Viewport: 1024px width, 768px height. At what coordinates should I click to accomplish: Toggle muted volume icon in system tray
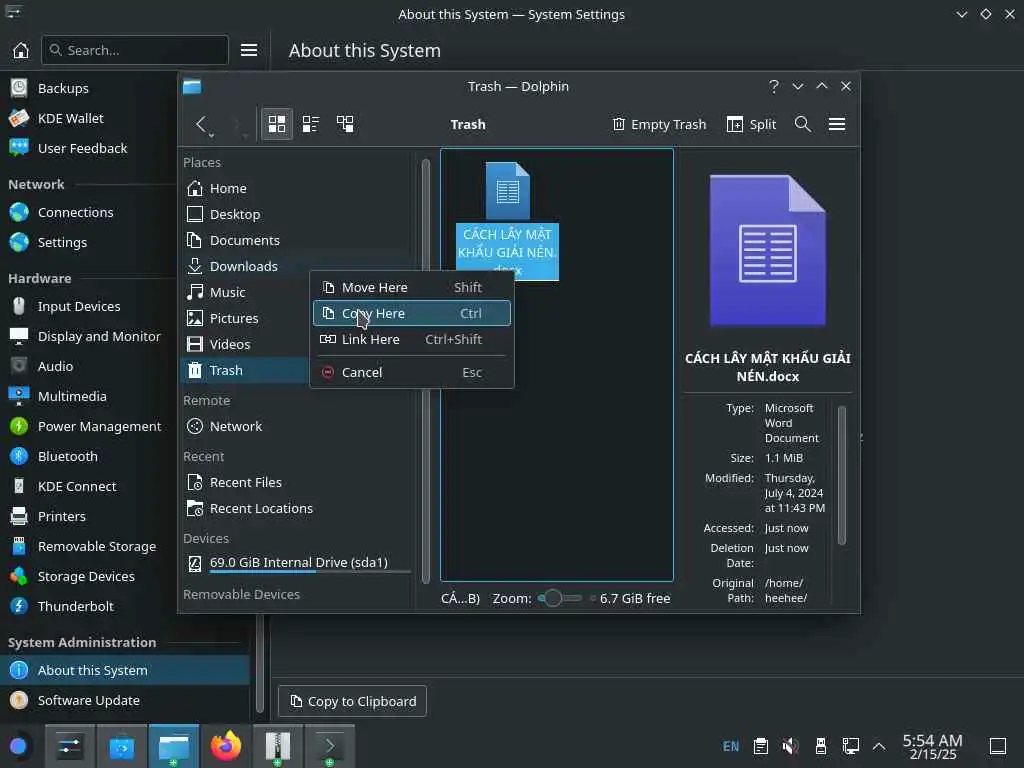[790, 746]
